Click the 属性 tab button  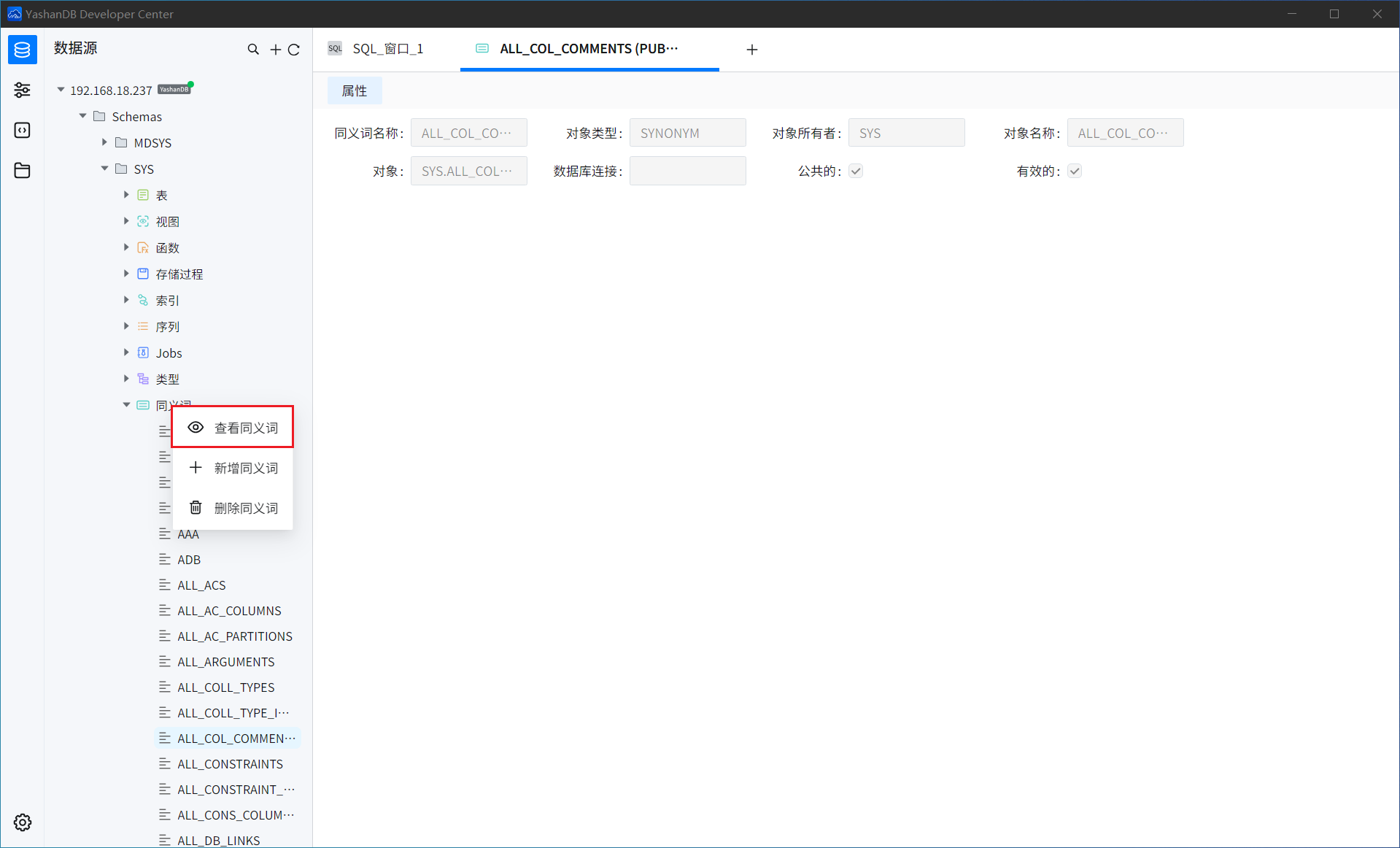pos(355,90)
